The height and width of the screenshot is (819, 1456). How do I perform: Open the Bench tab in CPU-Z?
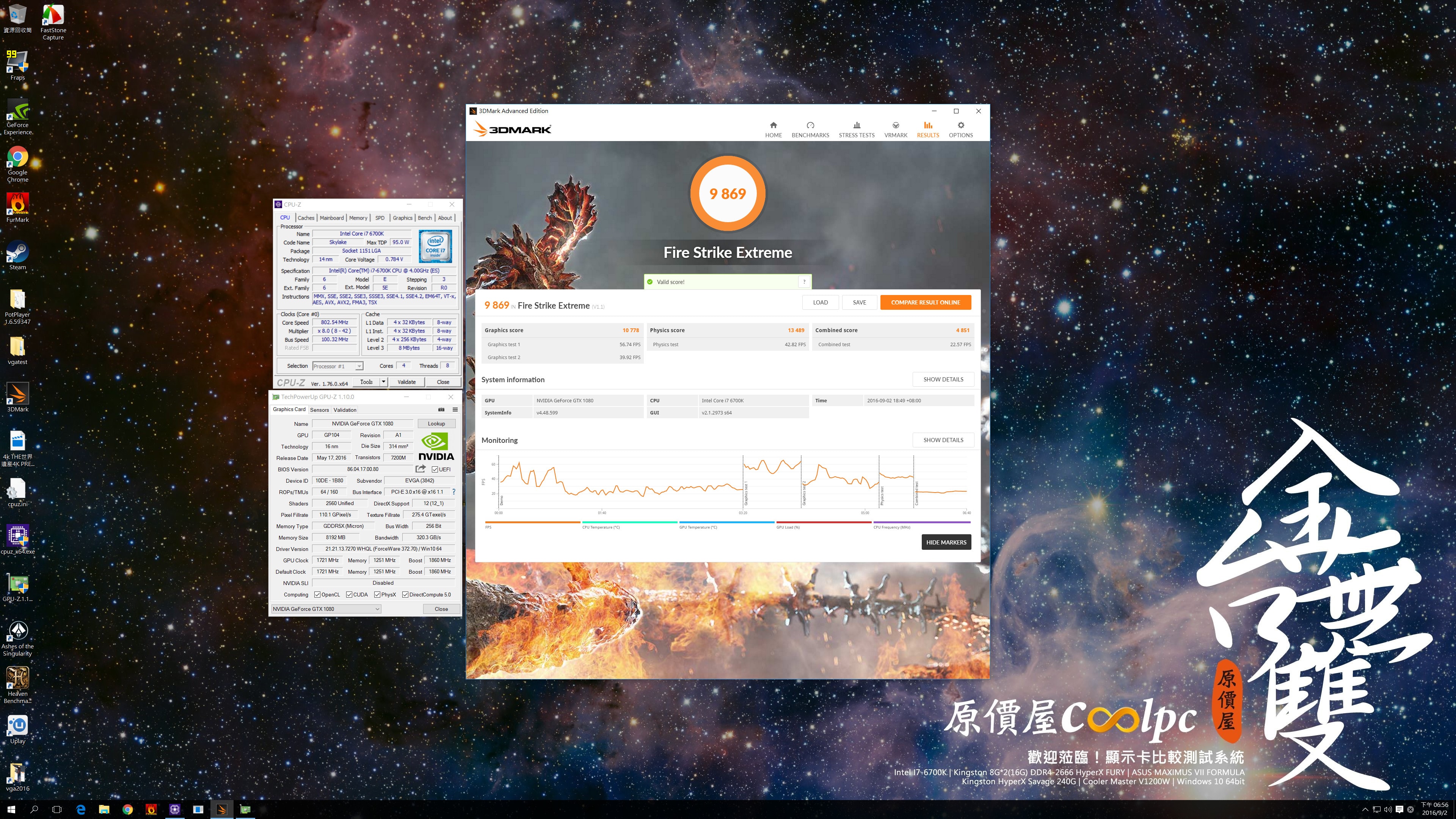click(x=425, y=218)
